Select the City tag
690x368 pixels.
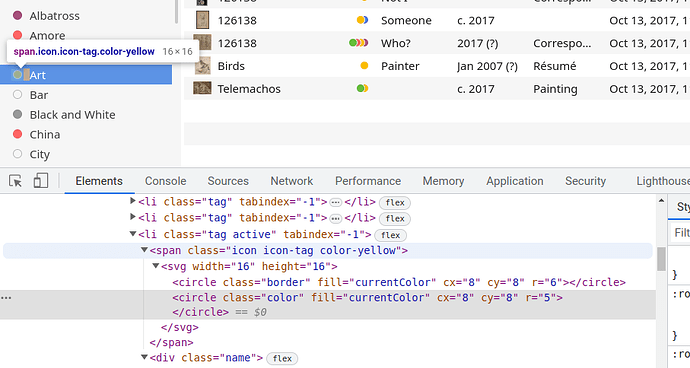[40, 155]
